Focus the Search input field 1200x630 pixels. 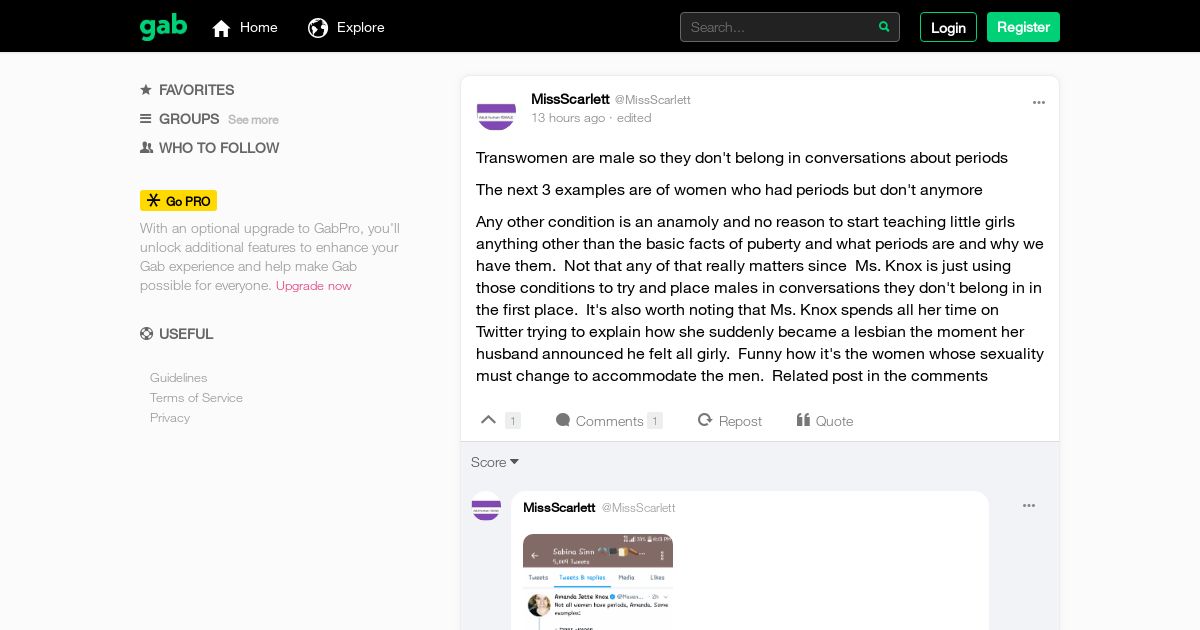[x=779, y=27]
